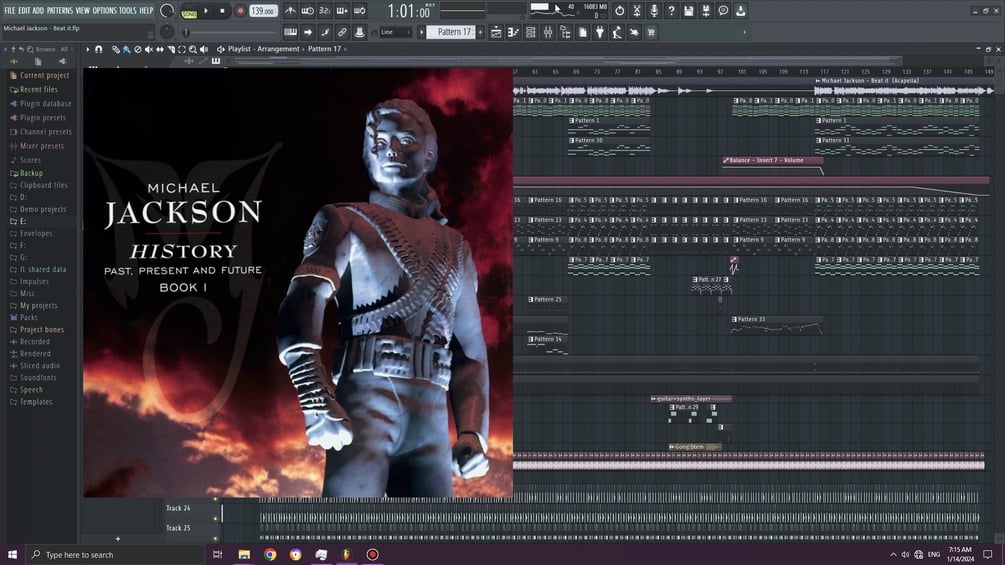Click the Play button
This screenshot has height=565, width=1005.
pyautogui.click(x=206, y=11)
